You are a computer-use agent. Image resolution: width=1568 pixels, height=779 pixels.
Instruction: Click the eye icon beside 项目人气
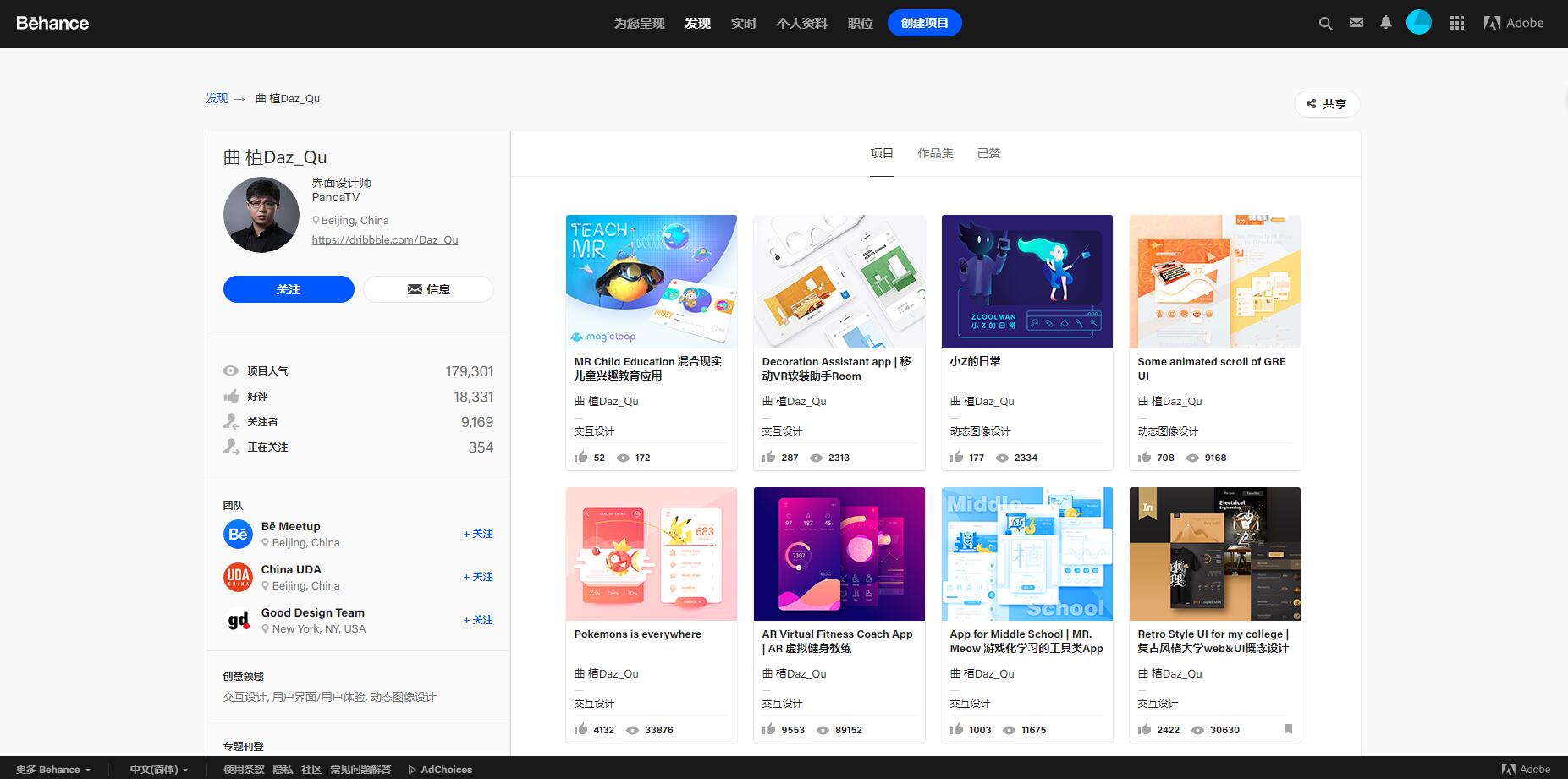[x=231, y=370]
